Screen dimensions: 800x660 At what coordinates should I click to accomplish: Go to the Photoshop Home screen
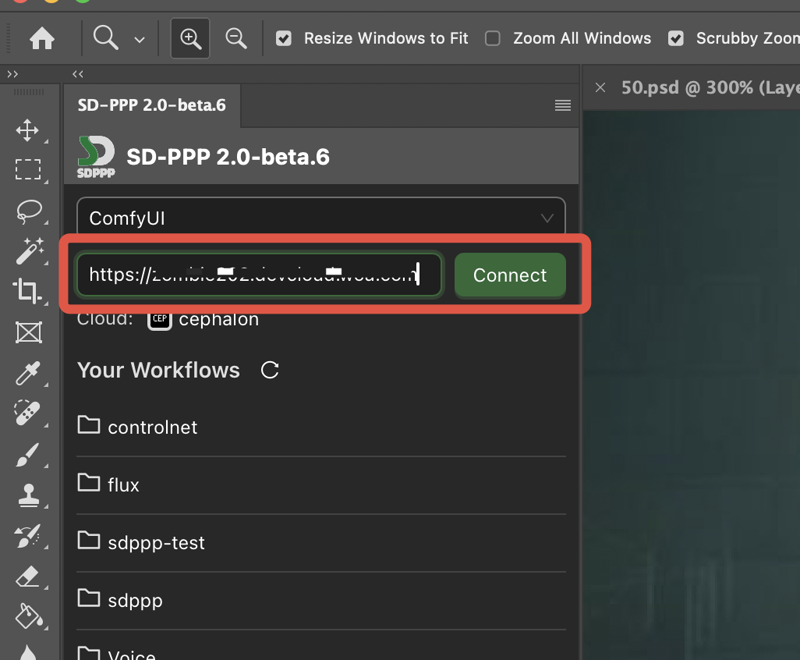pyautogui.click(x=42, y=38)
